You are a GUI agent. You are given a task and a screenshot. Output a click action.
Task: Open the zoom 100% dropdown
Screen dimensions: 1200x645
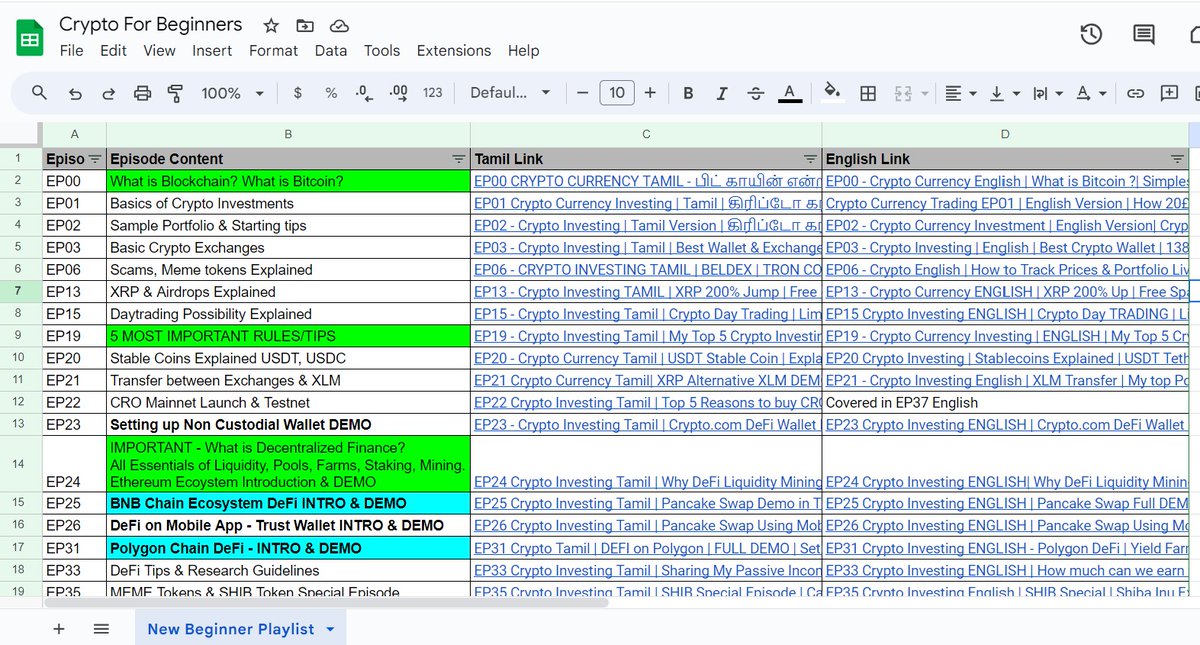[x=232, y=93]
